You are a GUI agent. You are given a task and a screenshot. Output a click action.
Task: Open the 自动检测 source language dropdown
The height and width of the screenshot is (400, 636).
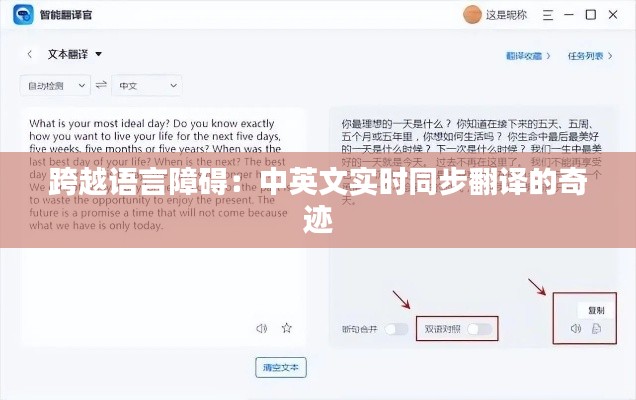pos(55,86)
